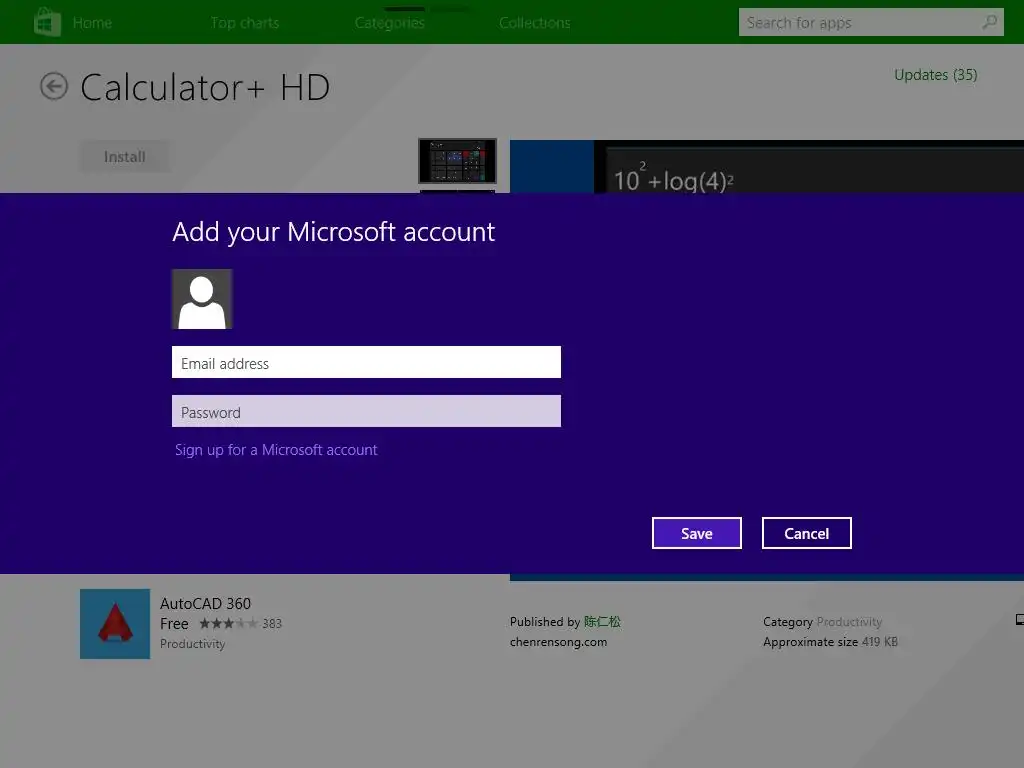This screenshot has height=768, width=1024.
Task: Open Sign up for a Microsoft account
Action: (276, 450)
